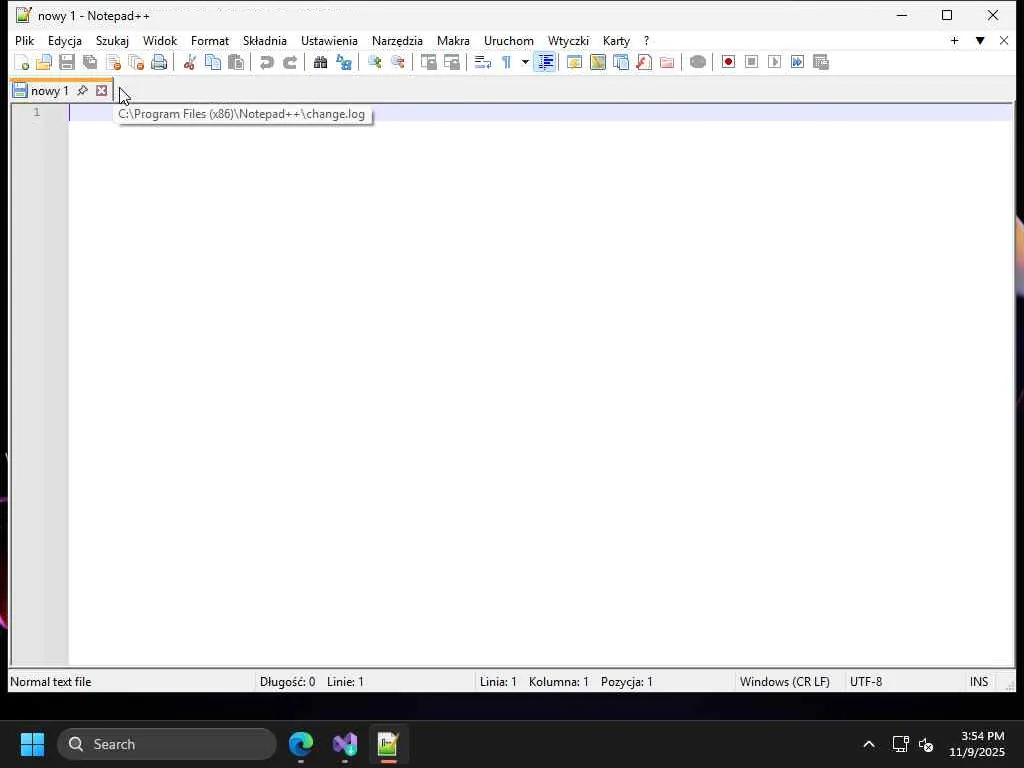
Task: Click the Replace toolbar icon
Action: (344, 63)
